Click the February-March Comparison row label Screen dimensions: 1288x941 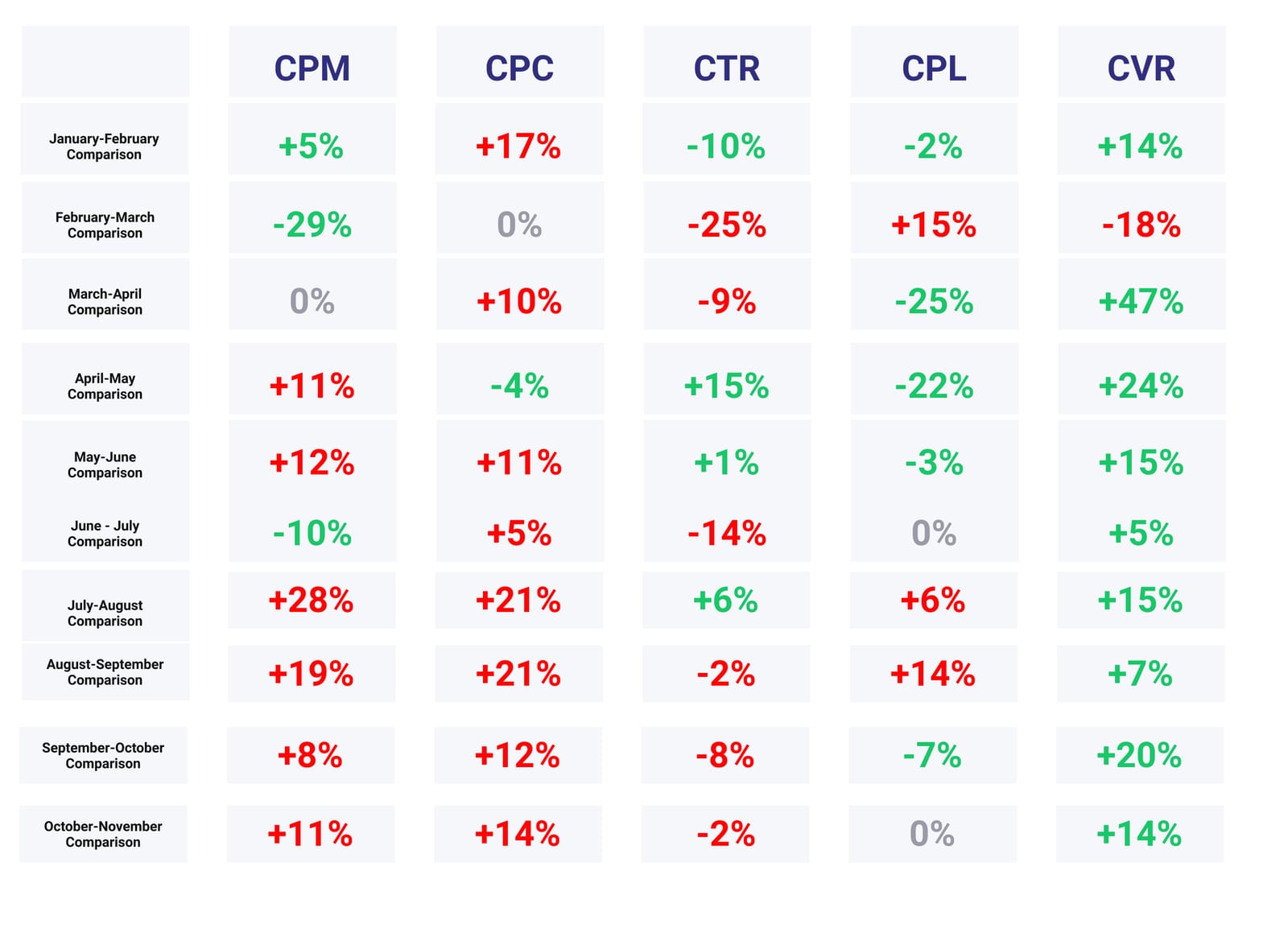(x=105, y=225)
